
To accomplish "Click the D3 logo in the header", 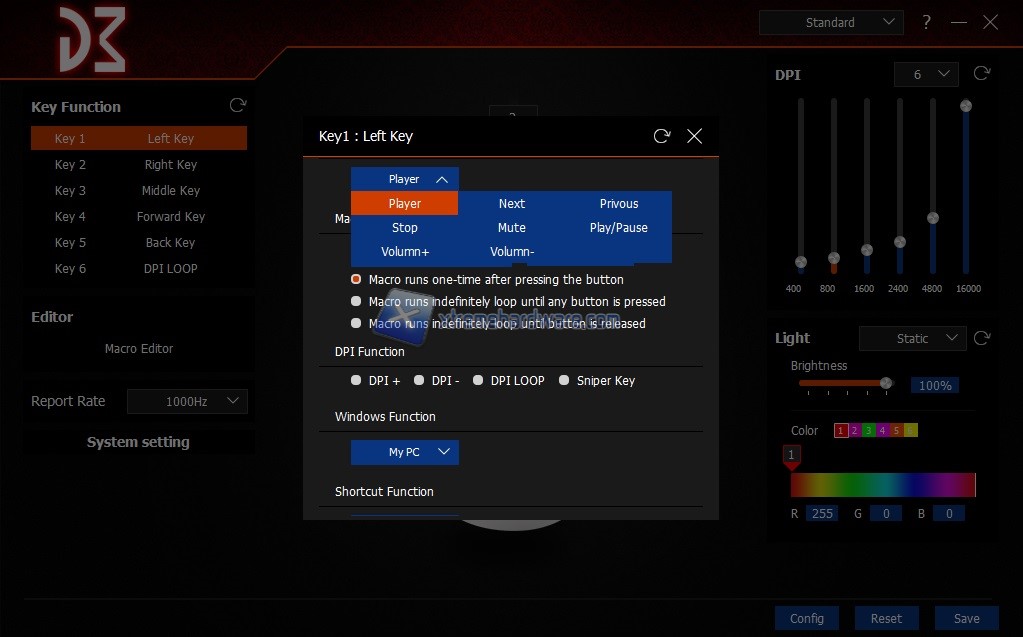I will coord(90,40).
